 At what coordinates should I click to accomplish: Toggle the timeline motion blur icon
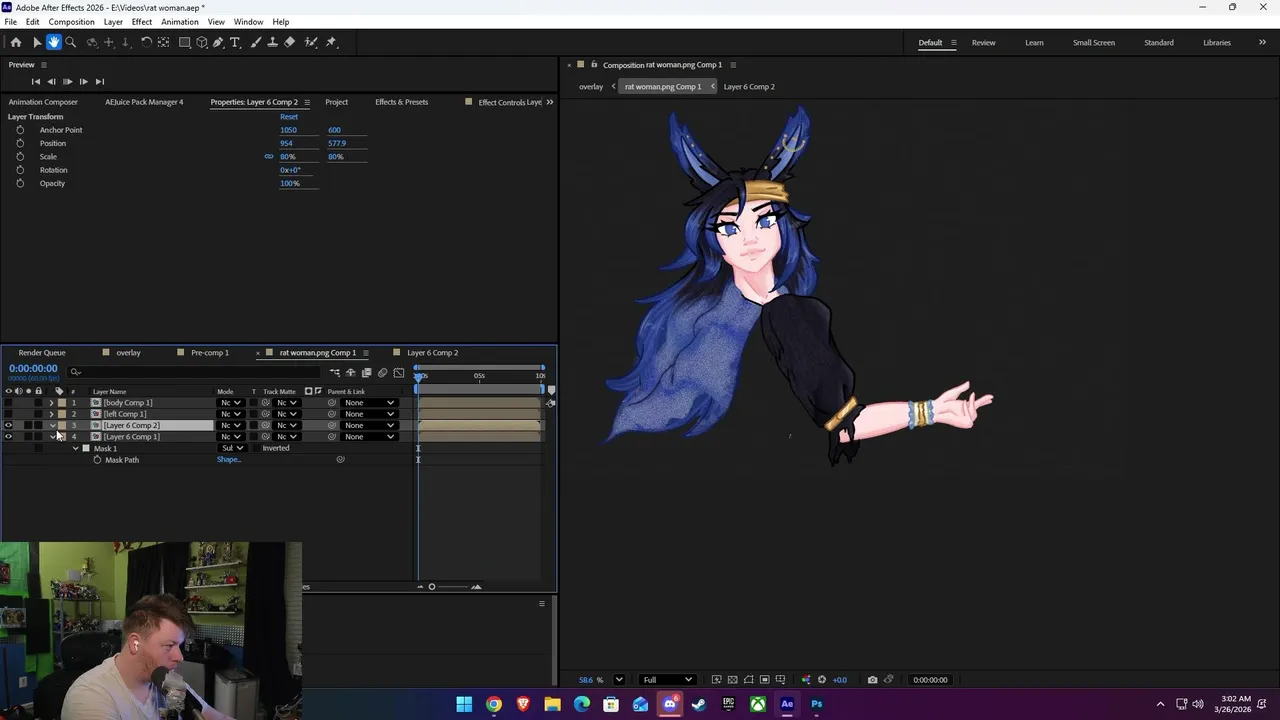click(382, 373)
